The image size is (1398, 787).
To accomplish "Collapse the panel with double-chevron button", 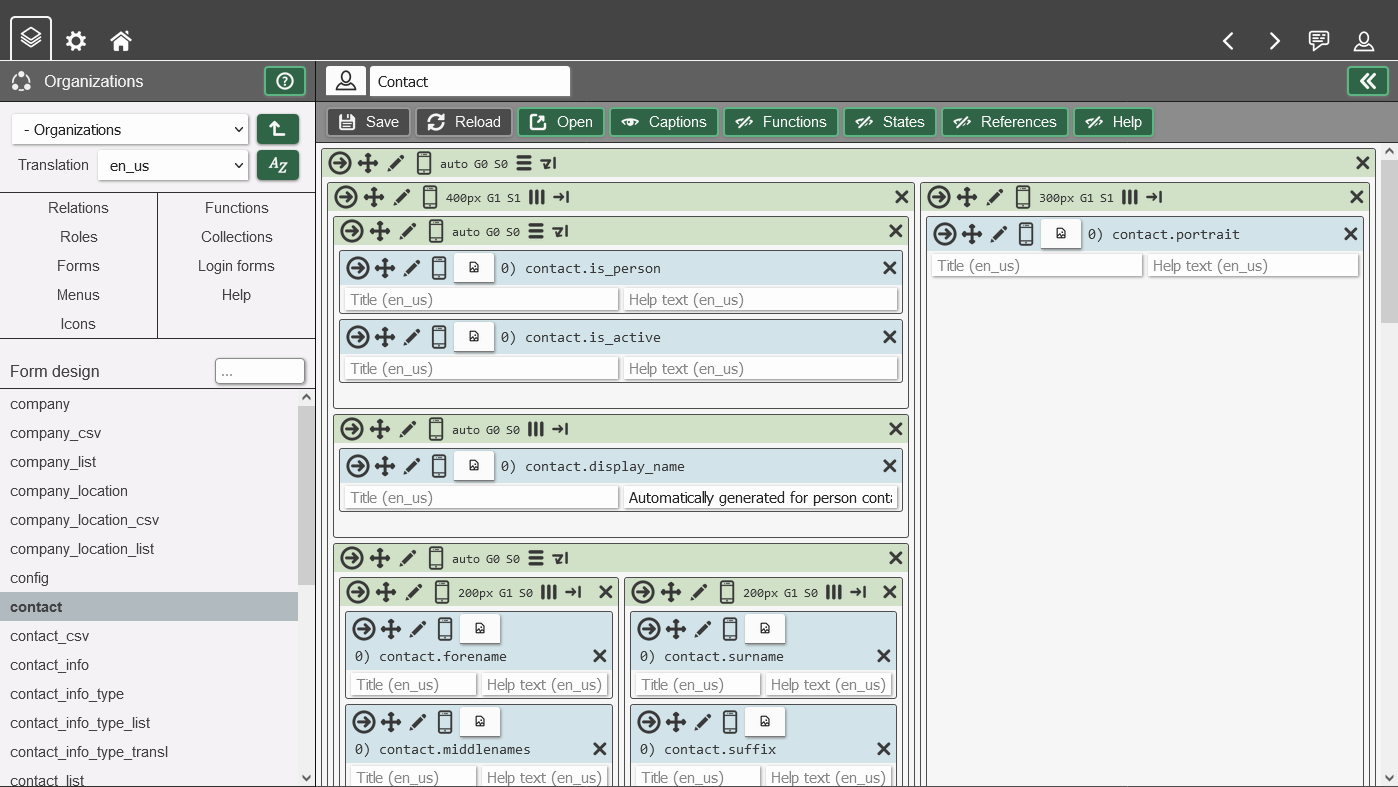I will (1368, 81).
